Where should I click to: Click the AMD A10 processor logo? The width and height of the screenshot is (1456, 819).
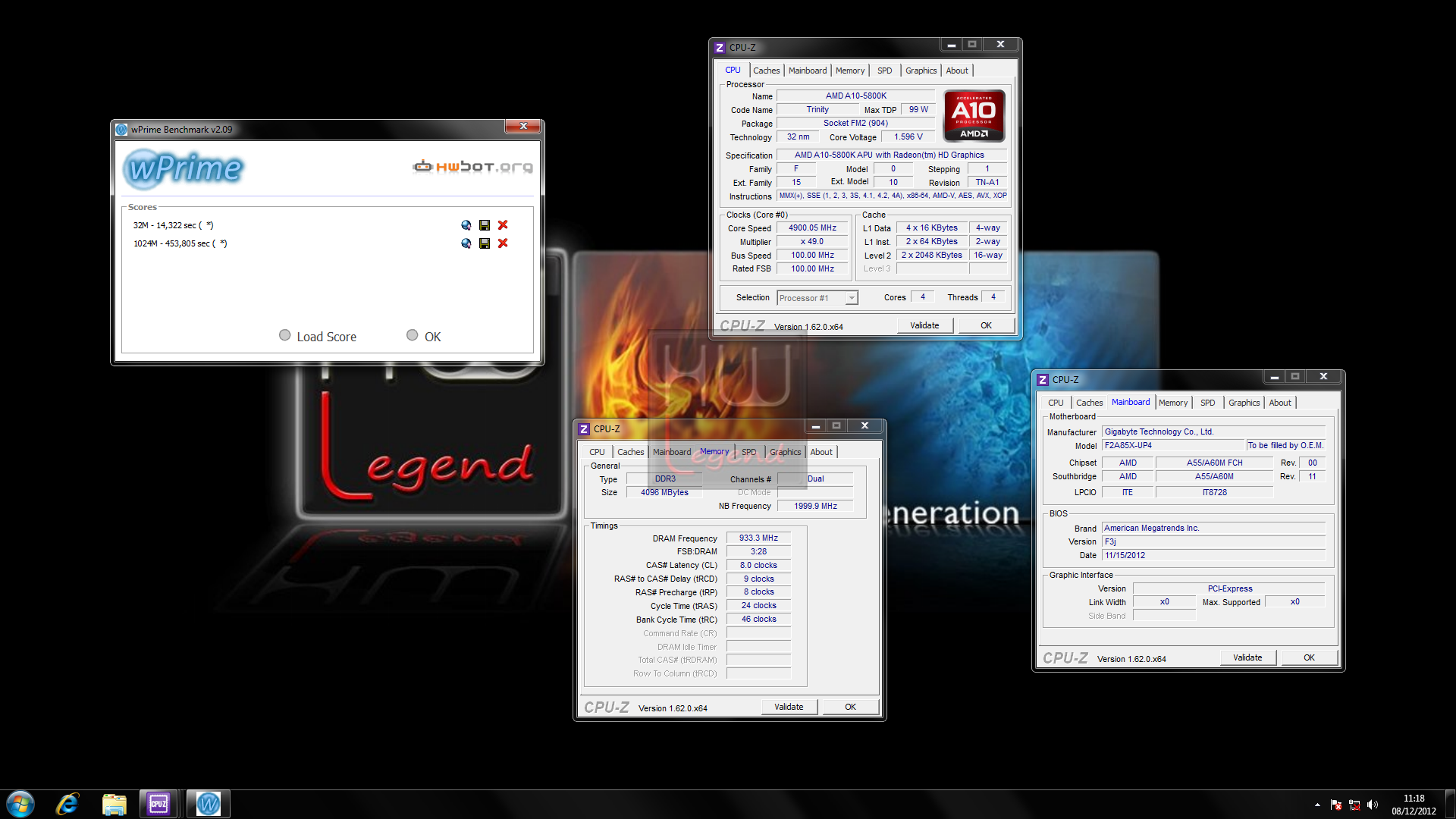974,116
